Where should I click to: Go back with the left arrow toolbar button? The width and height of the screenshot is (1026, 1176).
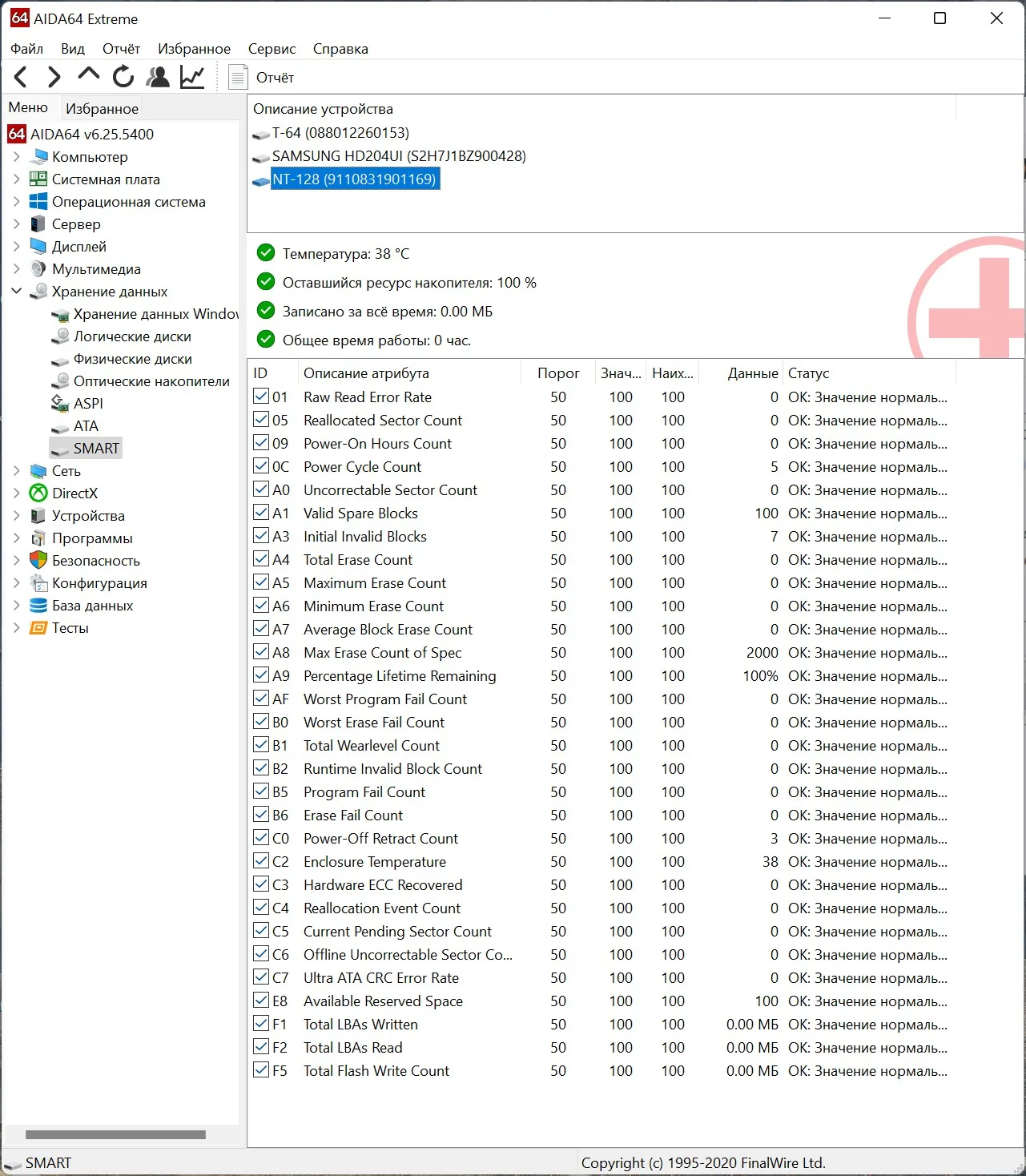[x=22, y=77]
